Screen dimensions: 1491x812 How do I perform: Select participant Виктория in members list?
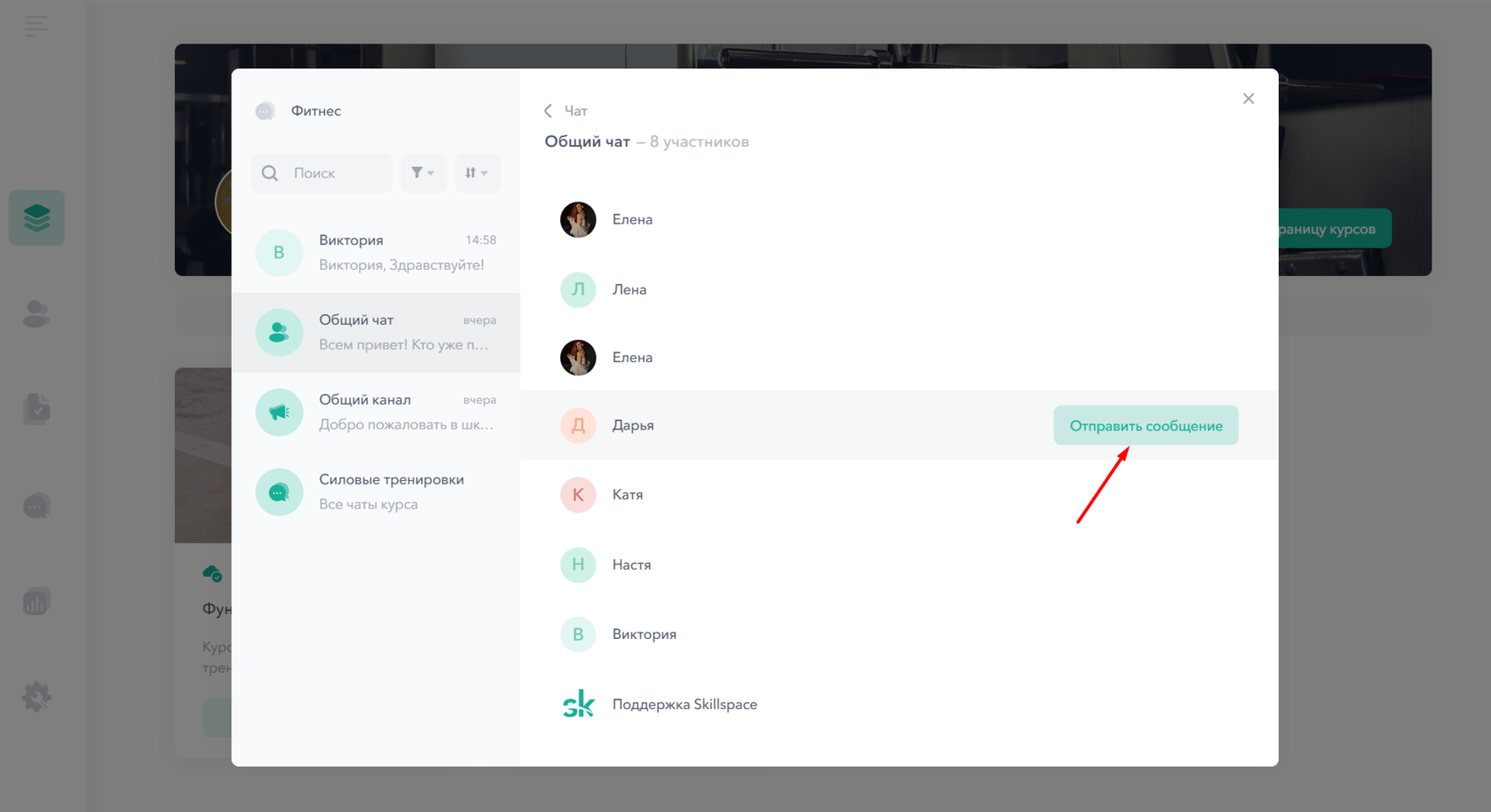tap(899, 635)
